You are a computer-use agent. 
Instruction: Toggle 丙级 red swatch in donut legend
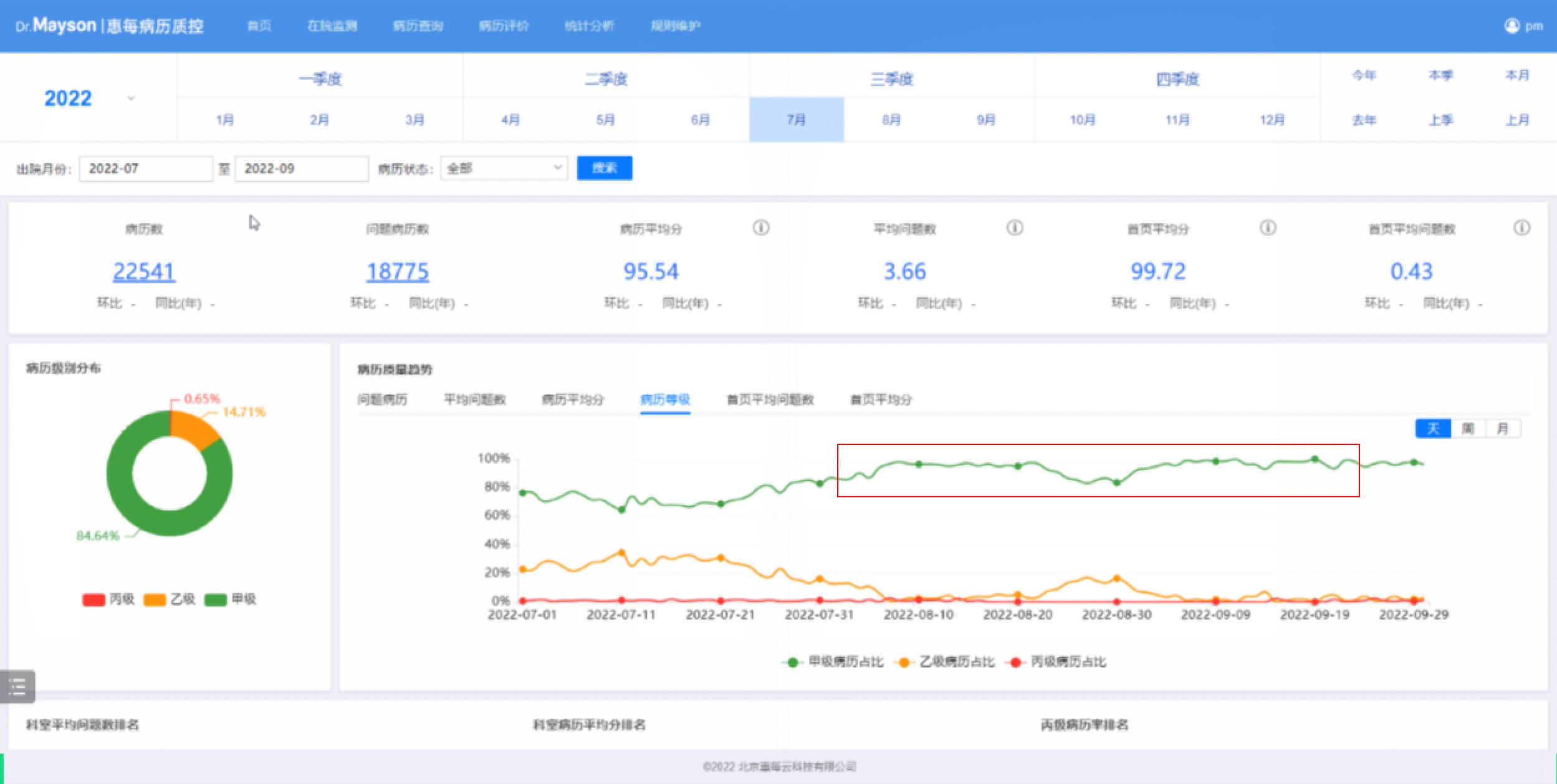(93, 600)
